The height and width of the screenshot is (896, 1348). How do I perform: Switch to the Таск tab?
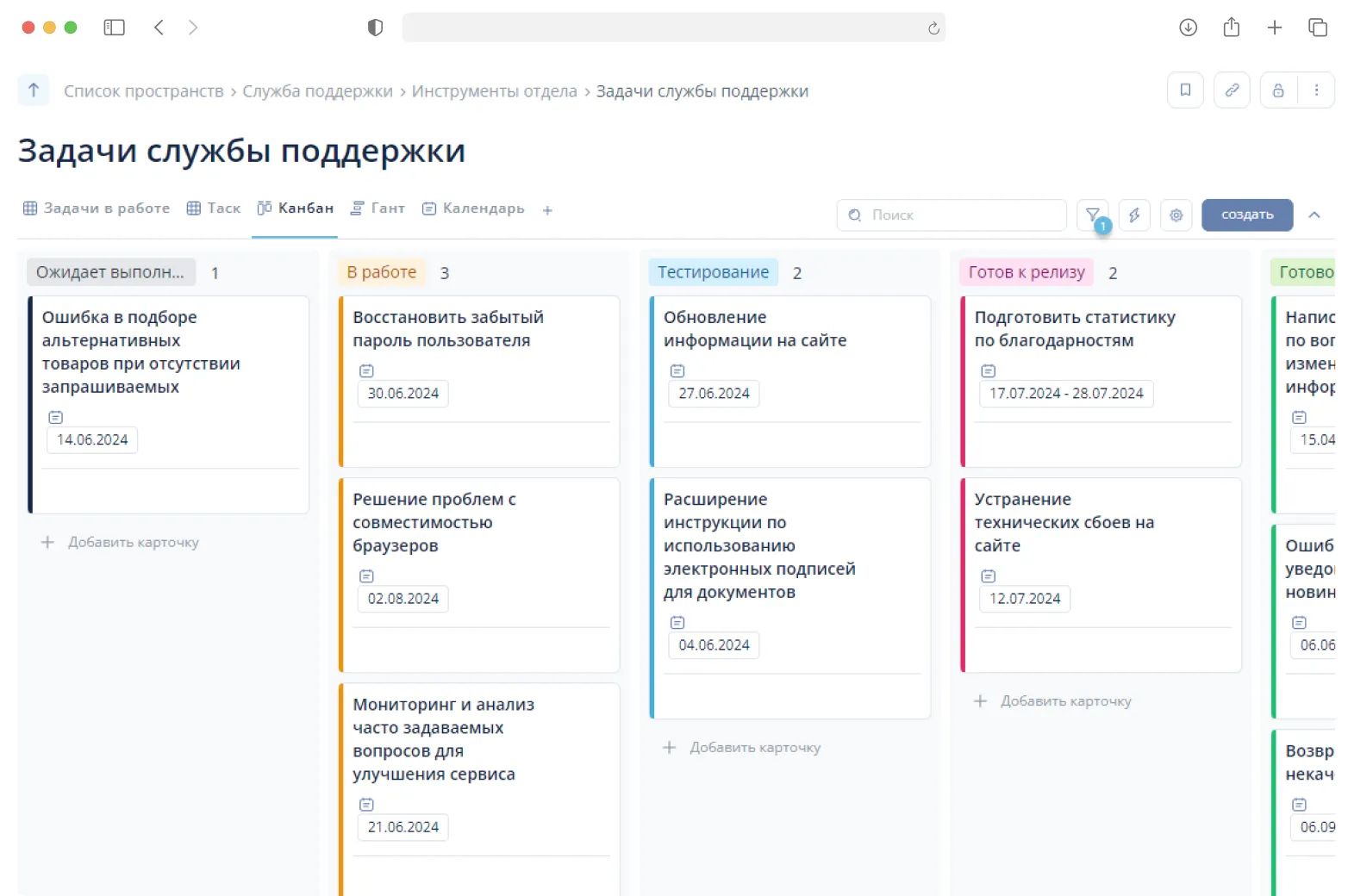click(x=214, y=208)
